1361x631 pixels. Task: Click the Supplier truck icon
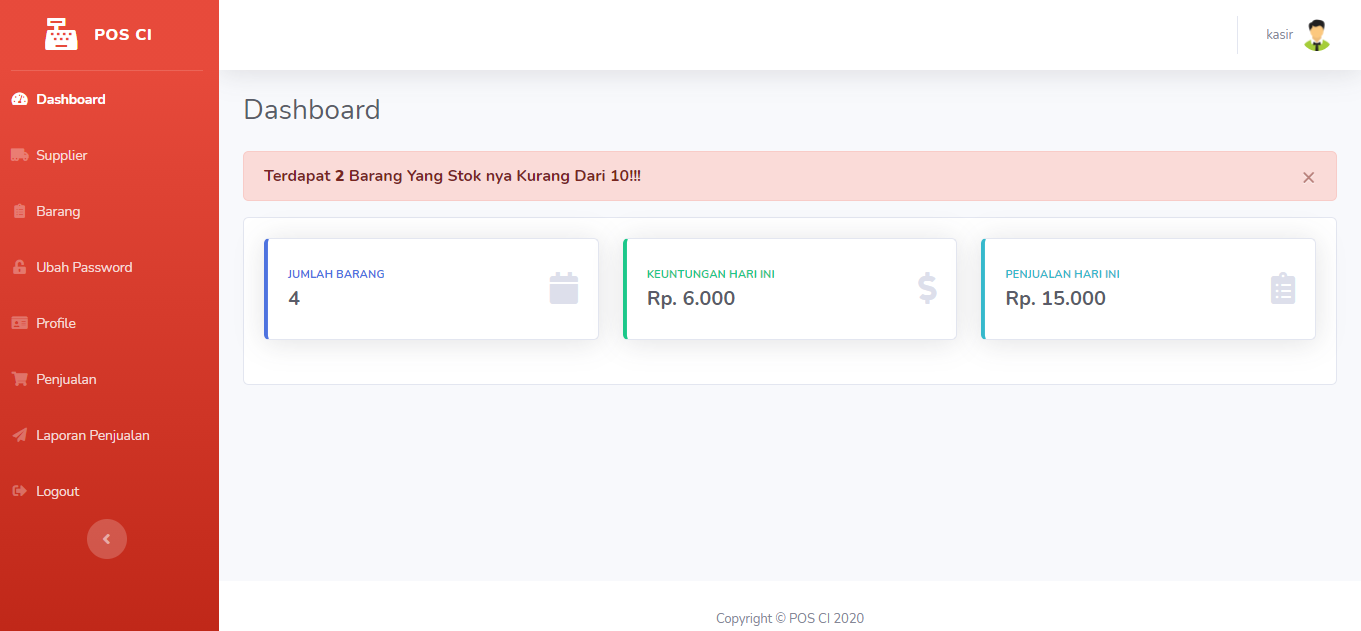[x=19, y=155]
